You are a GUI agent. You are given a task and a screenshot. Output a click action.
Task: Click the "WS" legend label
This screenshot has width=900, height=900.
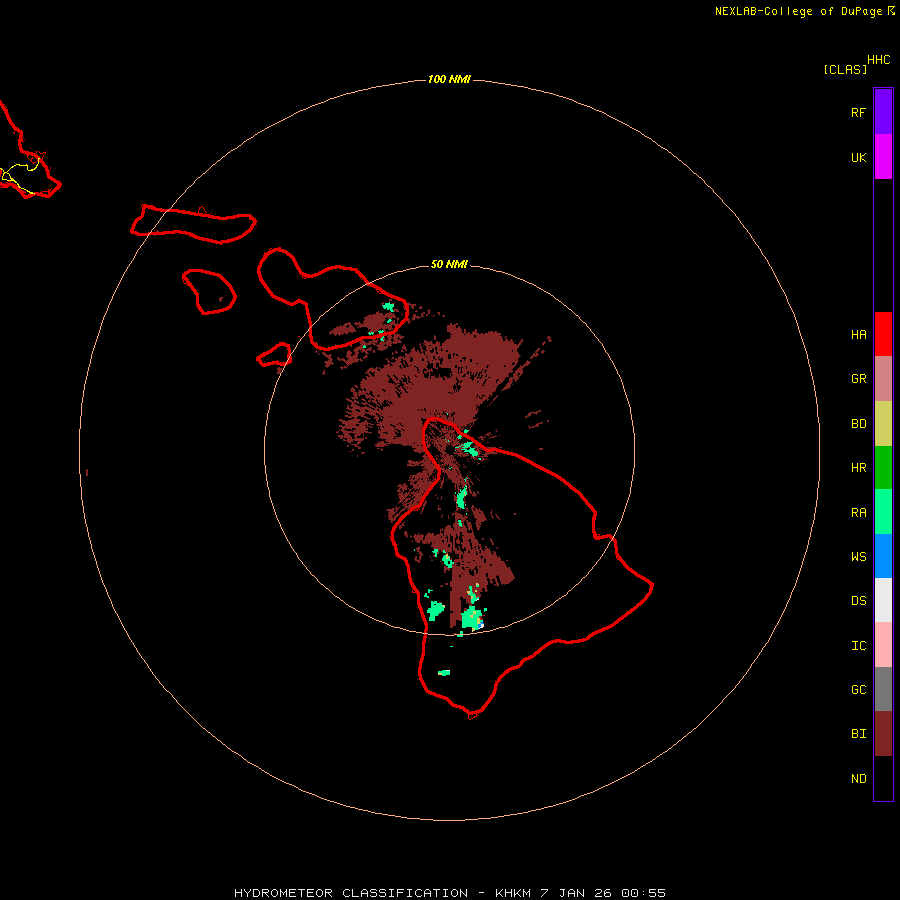coord(858,557)
